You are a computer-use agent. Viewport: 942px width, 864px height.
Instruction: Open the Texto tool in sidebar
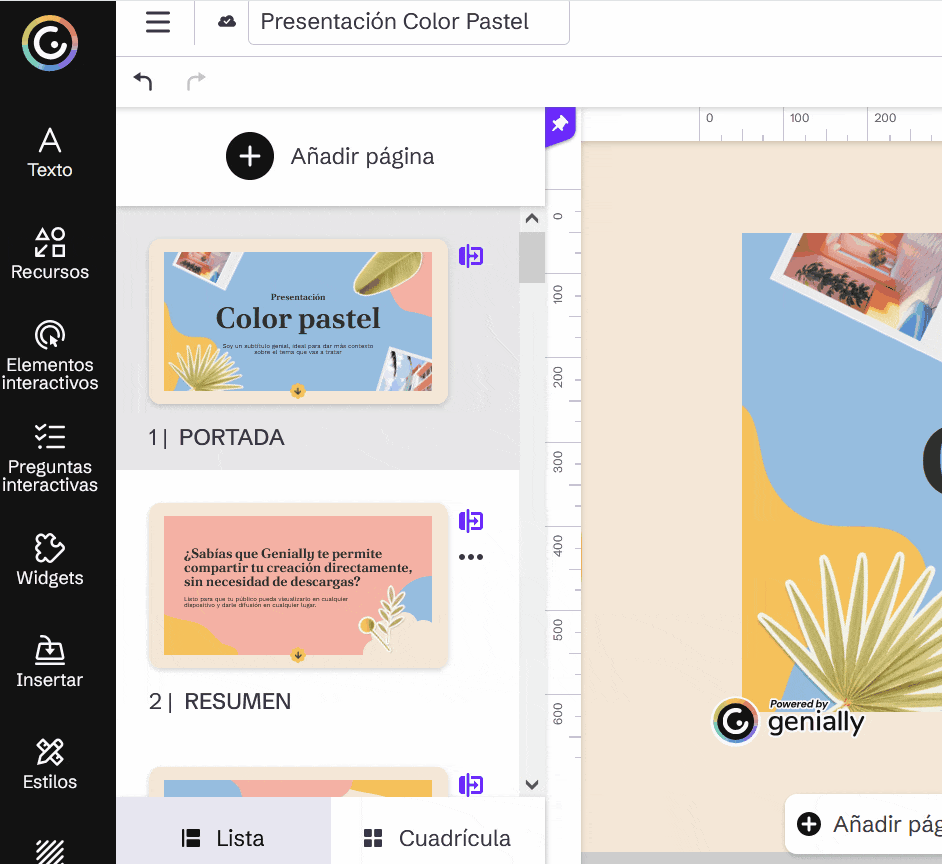(50, 152)
